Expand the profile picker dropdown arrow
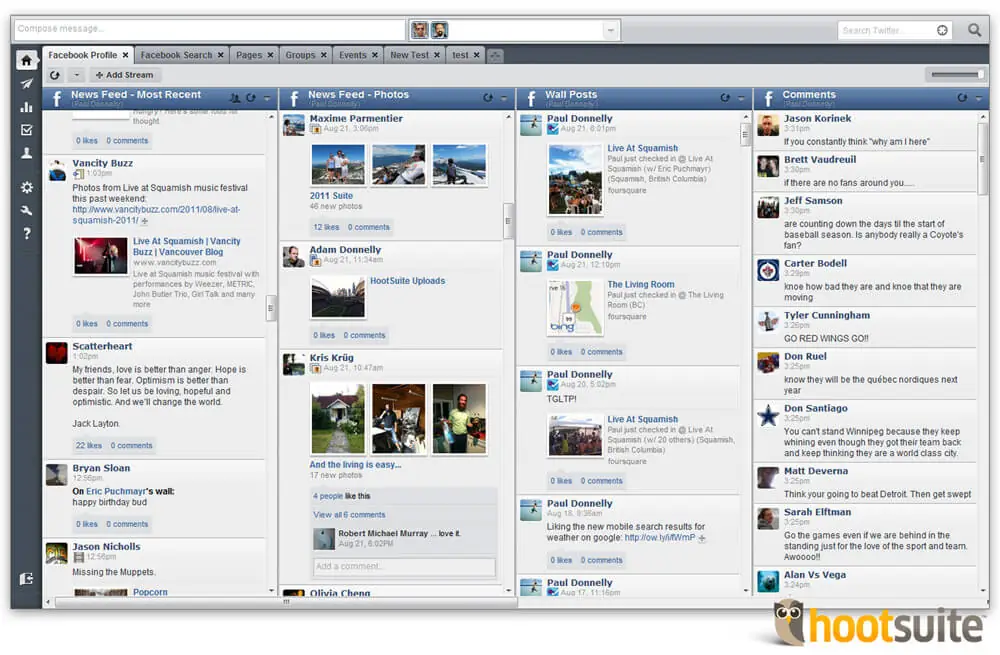This screenshot has width=1000, height=655. (610, 30)
